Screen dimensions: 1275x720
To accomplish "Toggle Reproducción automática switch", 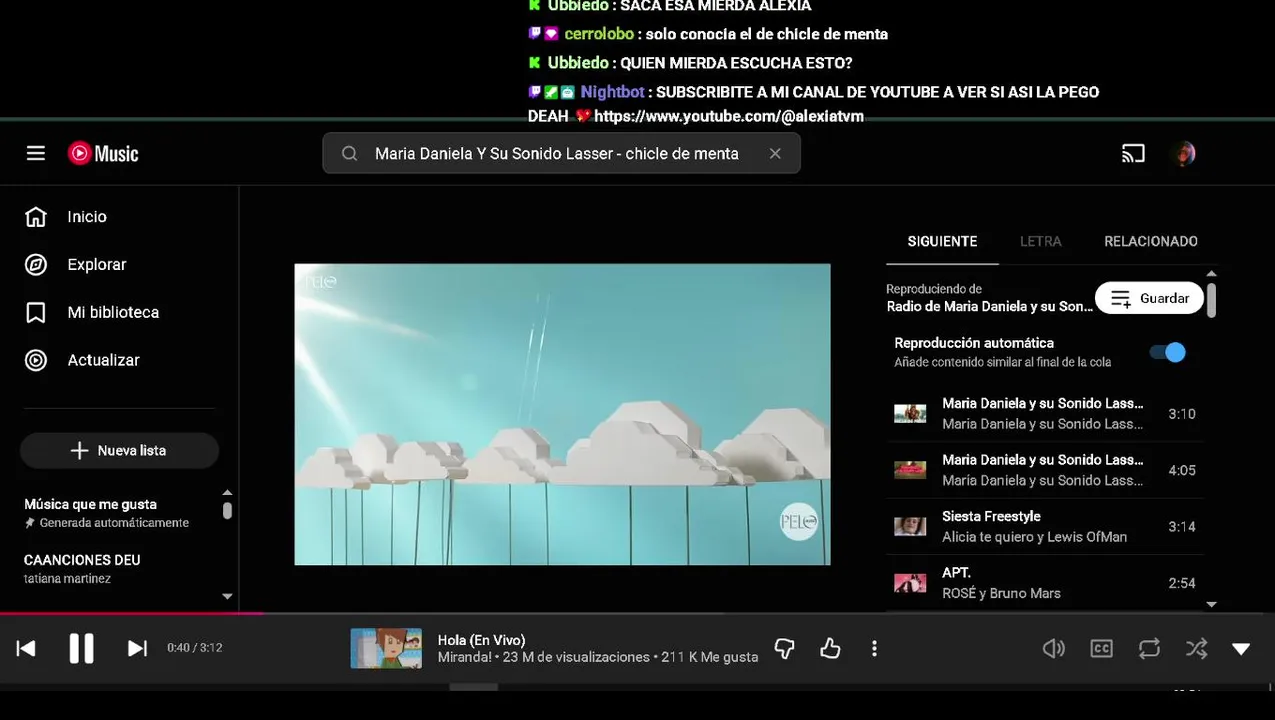I will pos(1167,352).
